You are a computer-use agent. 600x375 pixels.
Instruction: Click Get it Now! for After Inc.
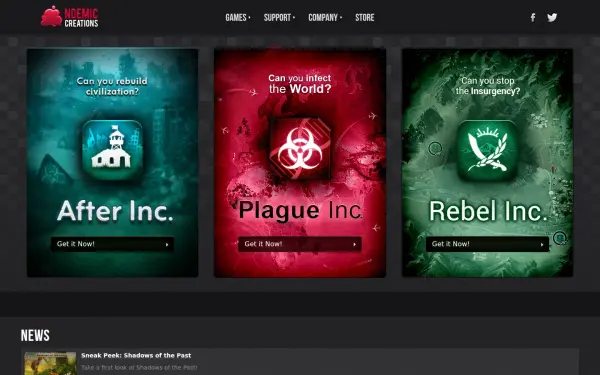pyautogui.click(x=112, y=244)
